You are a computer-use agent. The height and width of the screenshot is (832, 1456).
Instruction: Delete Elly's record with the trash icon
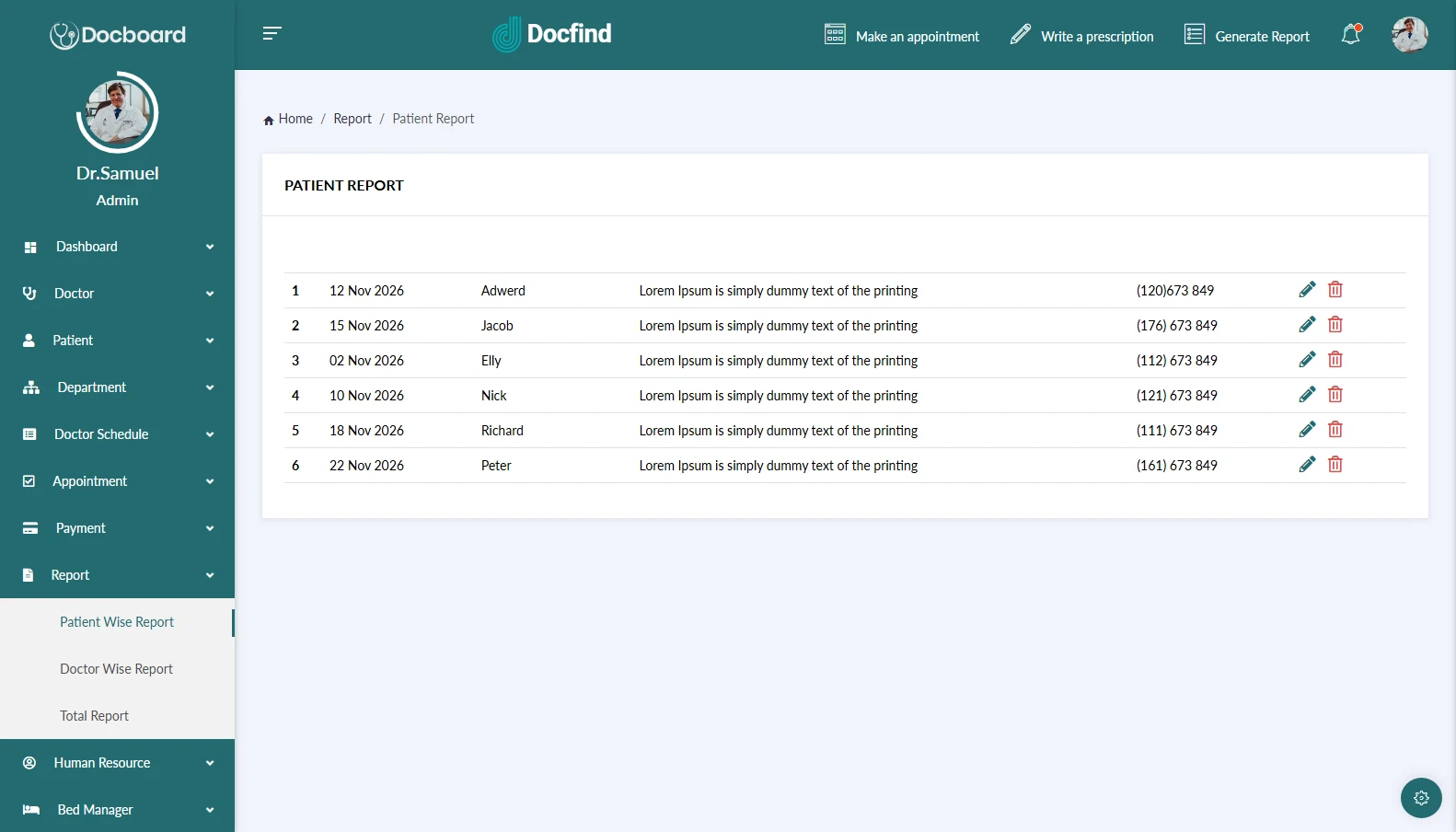[1335, 360]
